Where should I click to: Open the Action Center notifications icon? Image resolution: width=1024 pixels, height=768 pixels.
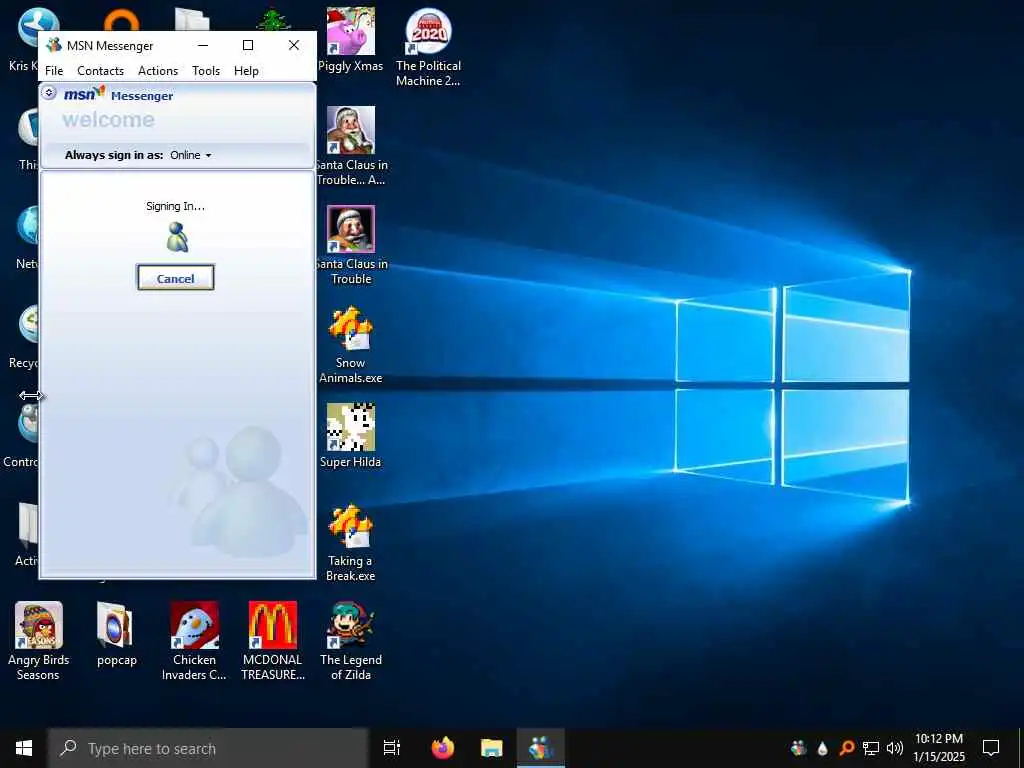[991, 748]
